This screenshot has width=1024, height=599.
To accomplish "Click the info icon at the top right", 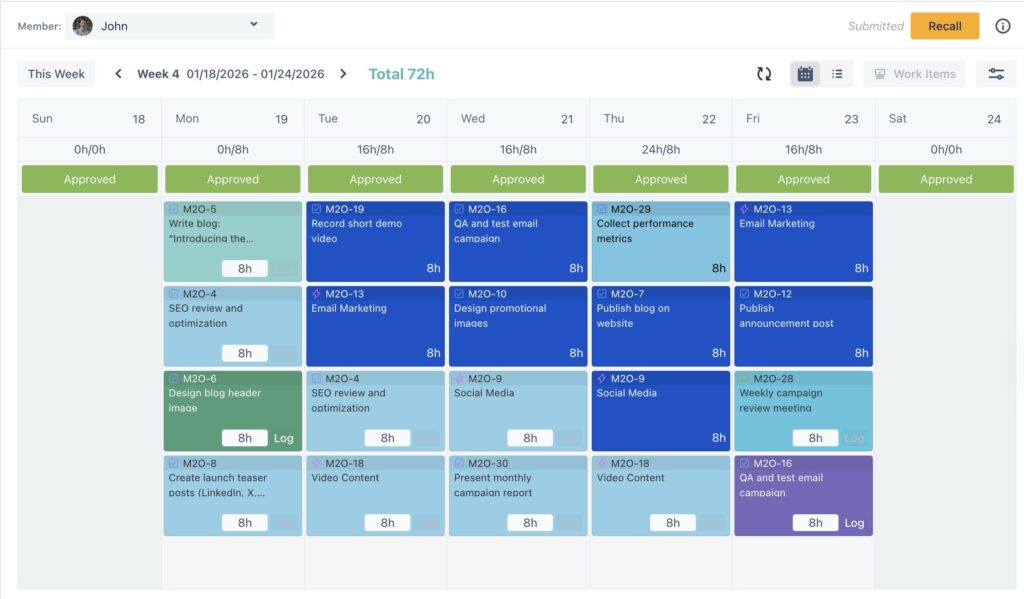I will click(x=1003, y=26).
